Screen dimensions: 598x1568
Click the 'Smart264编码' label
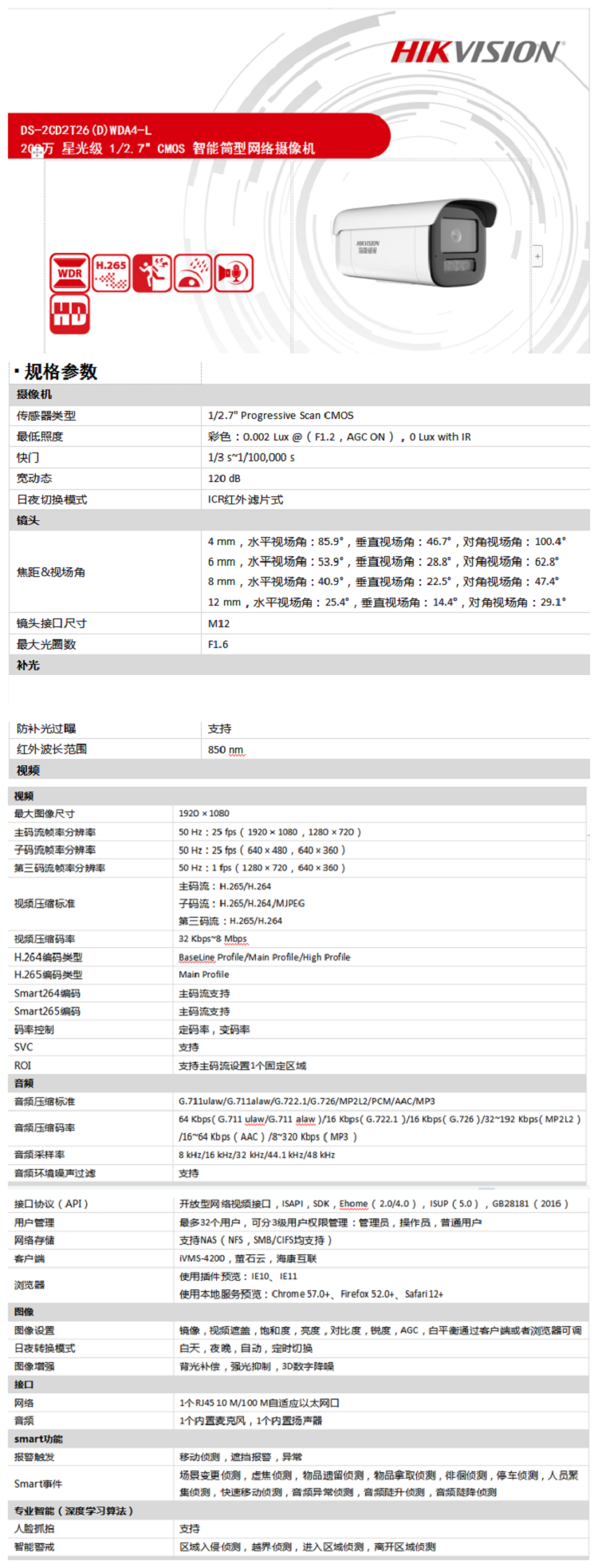coord(47,993)
